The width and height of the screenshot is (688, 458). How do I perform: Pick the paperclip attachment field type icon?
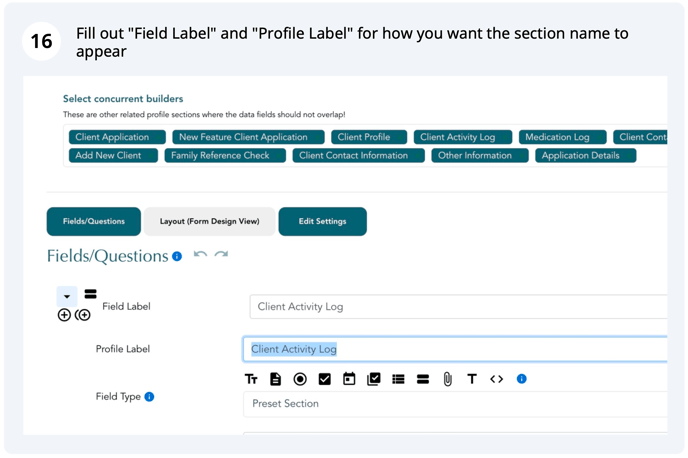click(x=448, y=379)
